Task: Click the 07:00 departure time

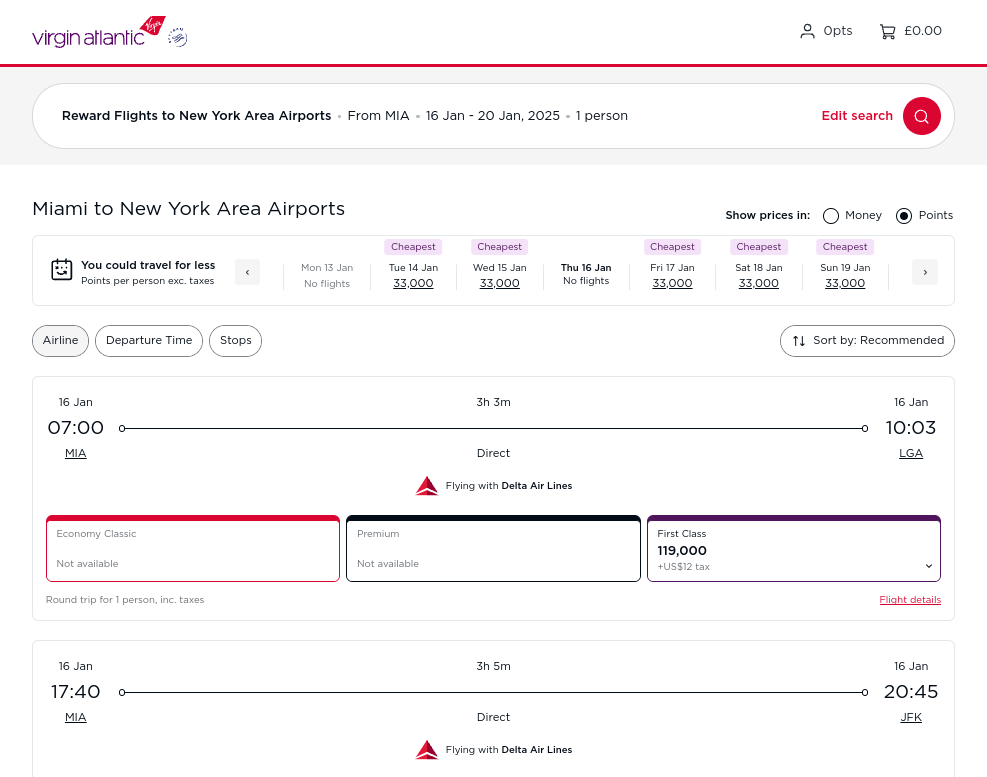Action: click(76, 428)
